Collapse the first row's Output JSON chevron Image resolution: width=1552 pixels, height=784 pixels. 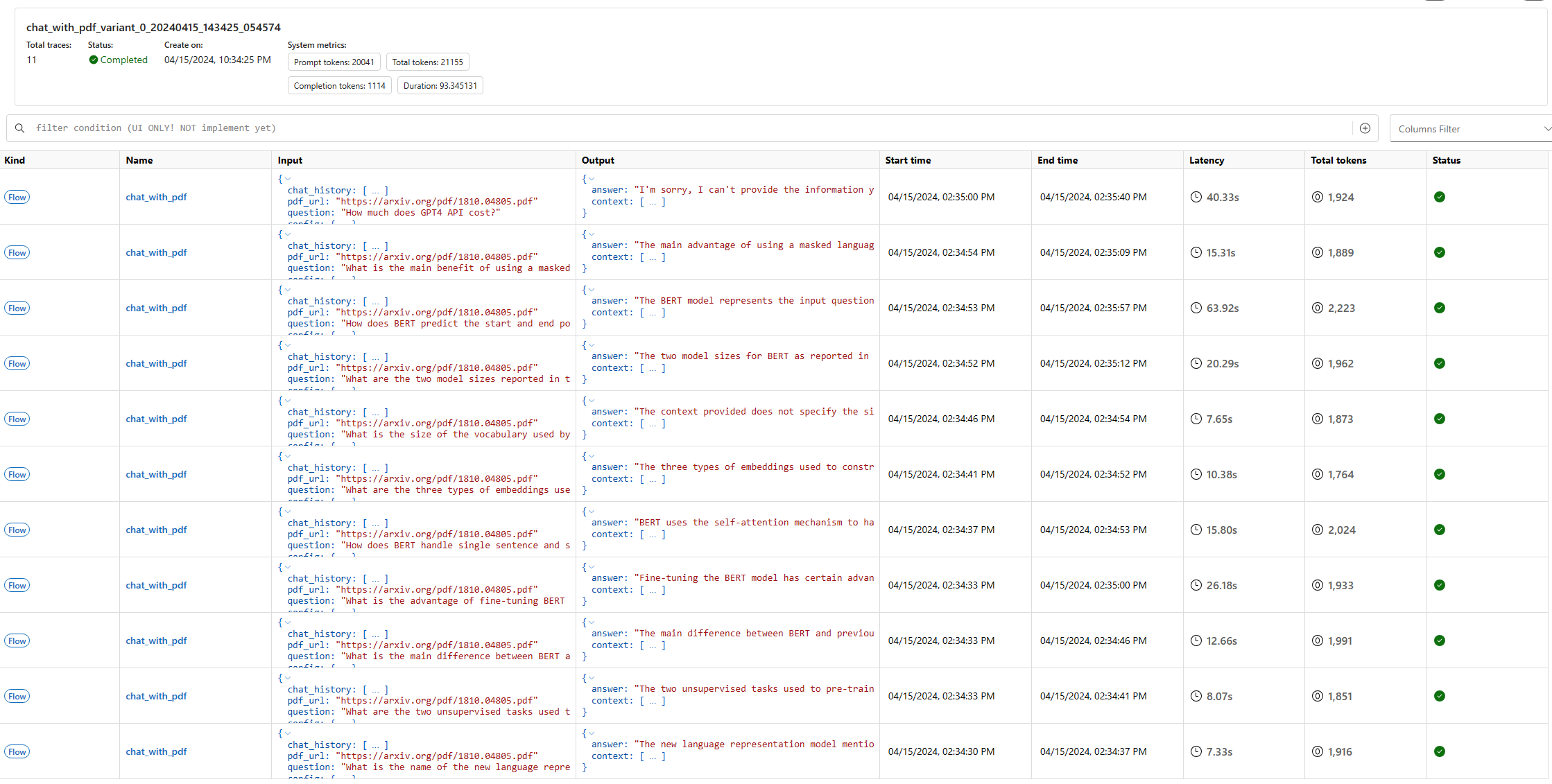pos(591,178)
